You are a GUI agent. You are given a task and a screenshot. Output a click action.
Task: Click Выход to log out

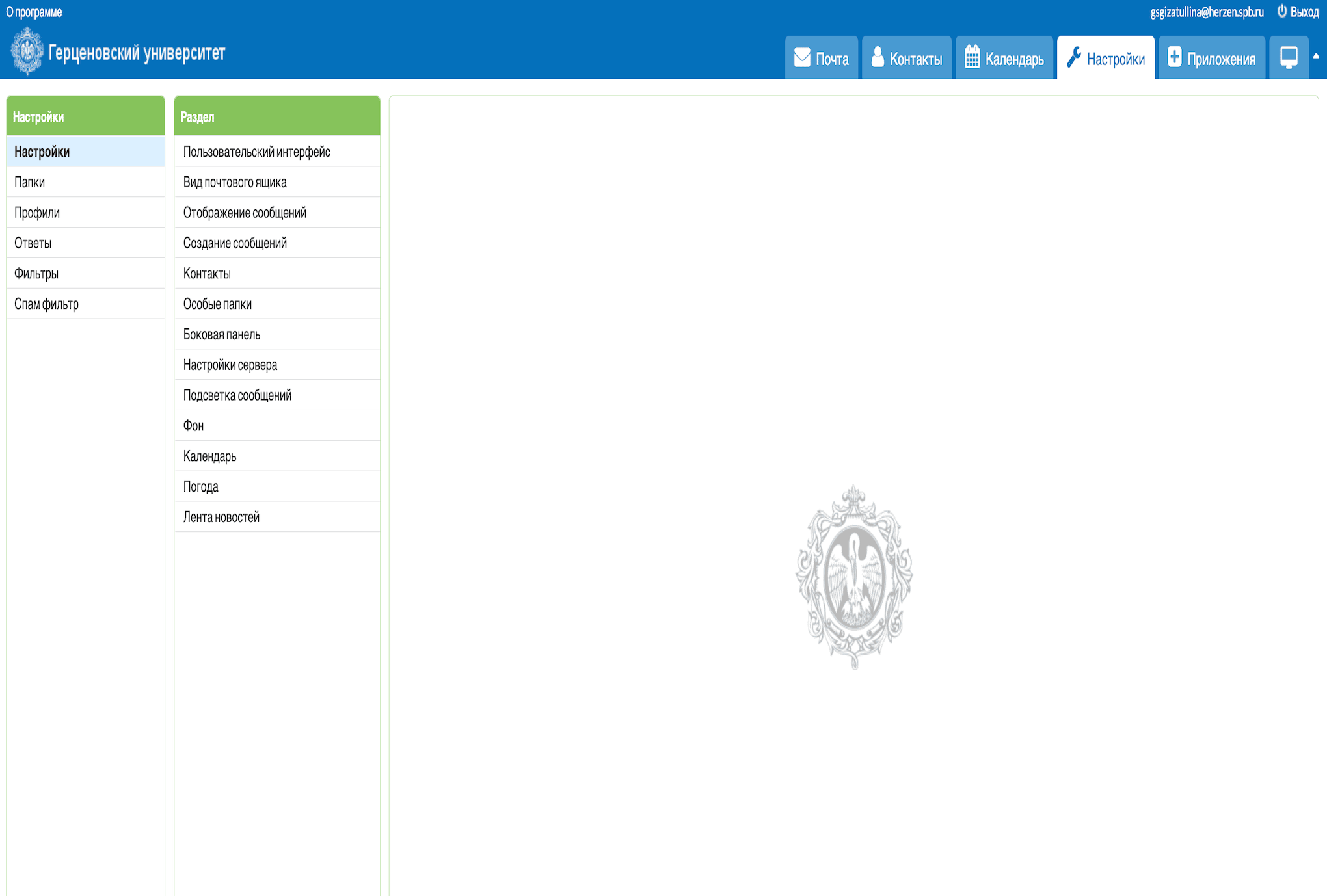tap(1304, 11)
